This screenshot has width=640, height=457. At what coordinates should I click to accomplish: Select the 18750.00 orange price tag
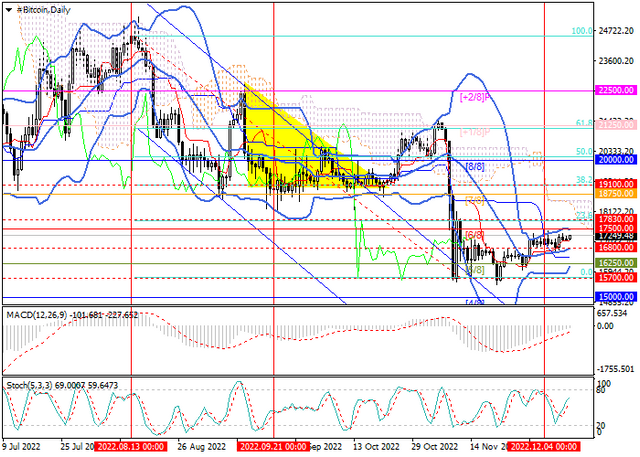tap(616, 193)
